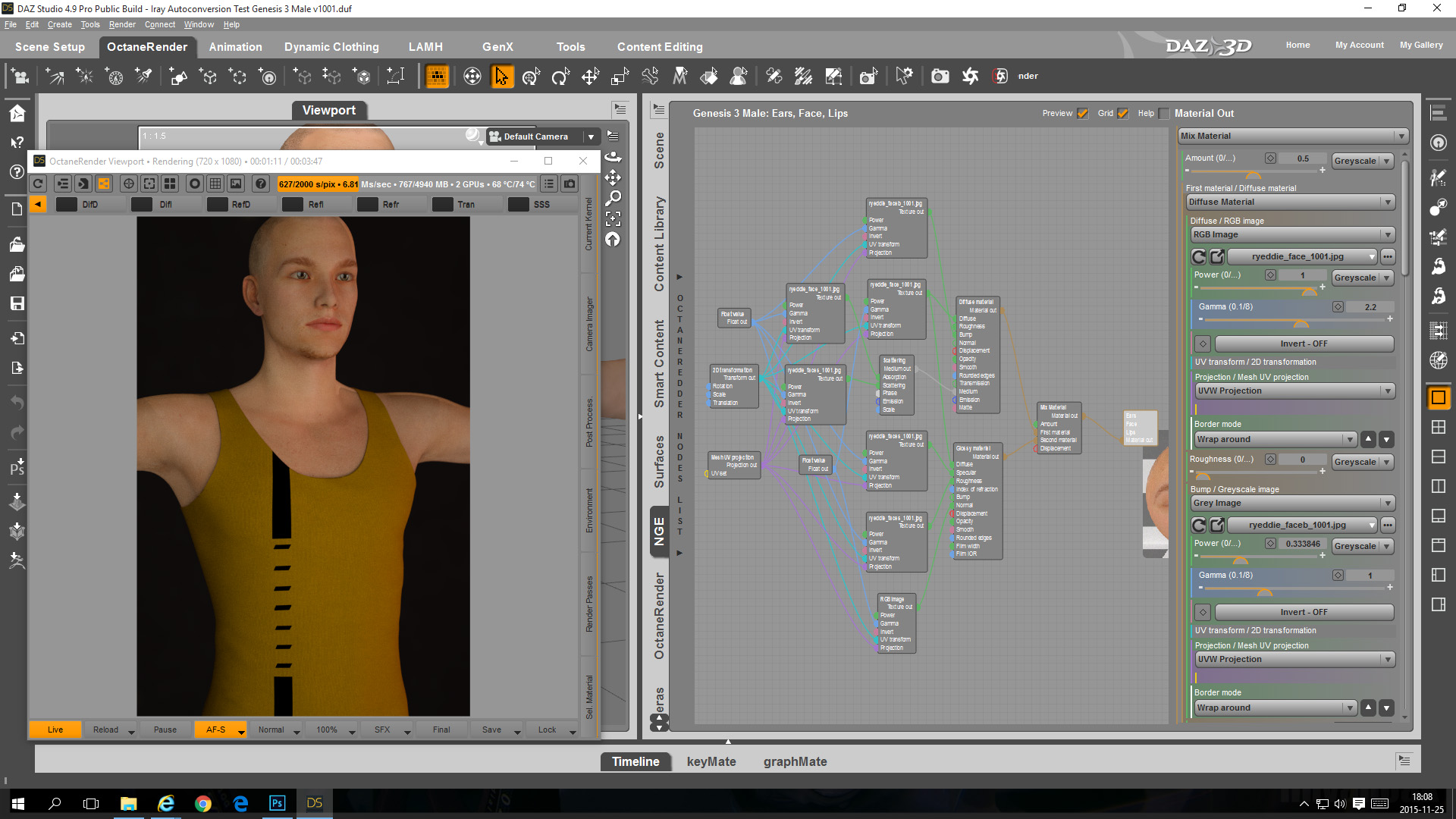Reload the ryeddie_face_1001.jpg texture

tap(1199, 256)
